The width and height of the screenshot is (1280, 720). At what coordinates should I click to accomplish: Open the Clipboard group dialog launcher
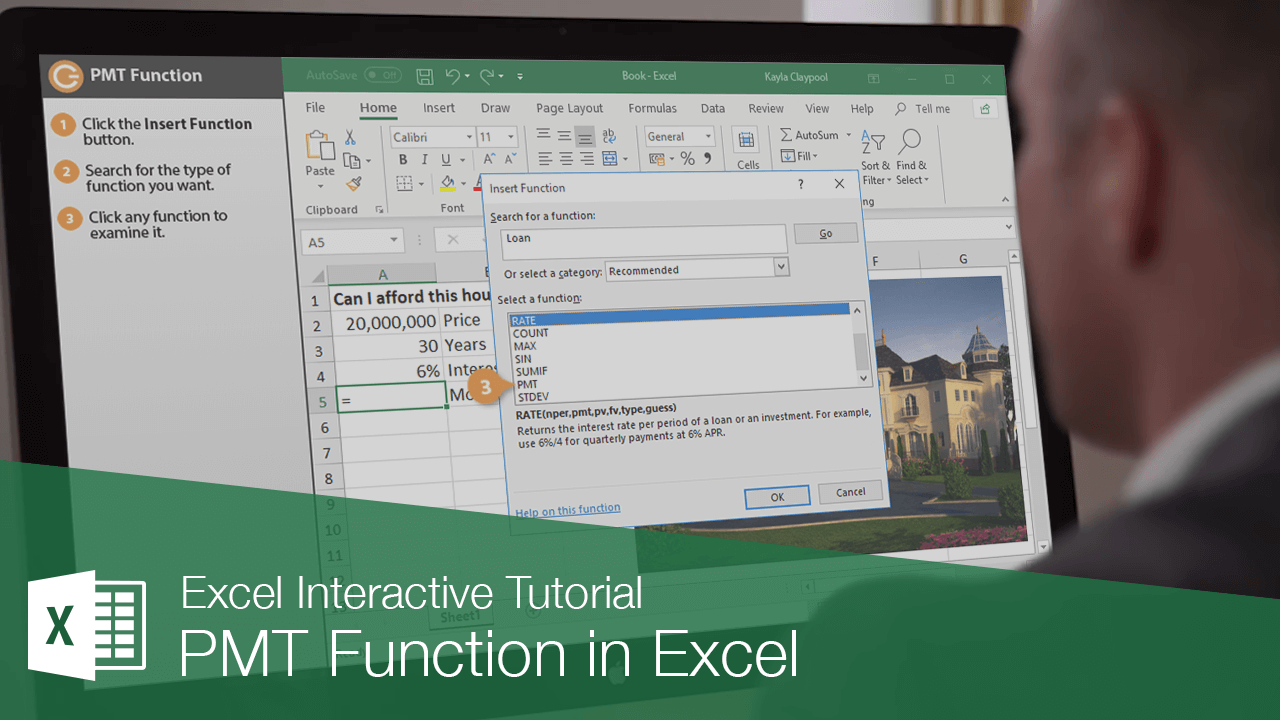(x=379, y=210)
